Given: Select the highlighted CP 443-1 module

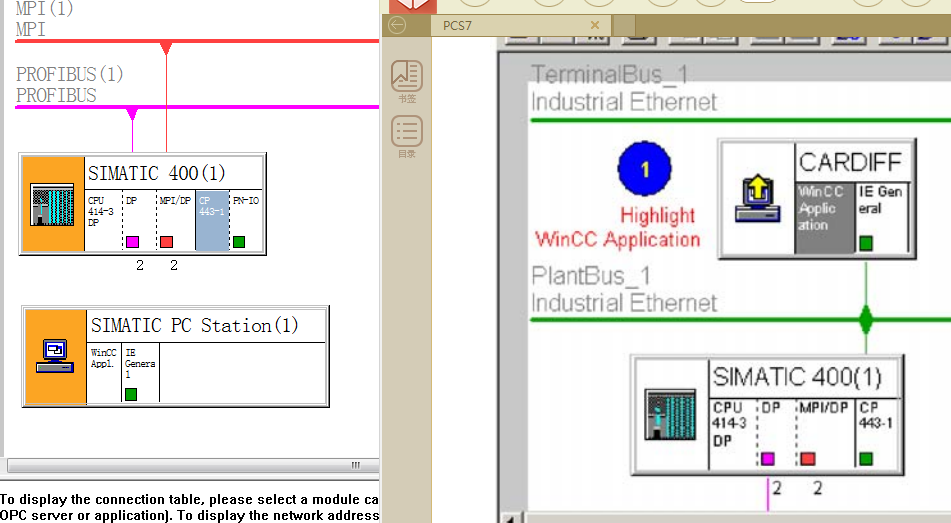Looking at the screenshot, I should click(x=212, y=220).
